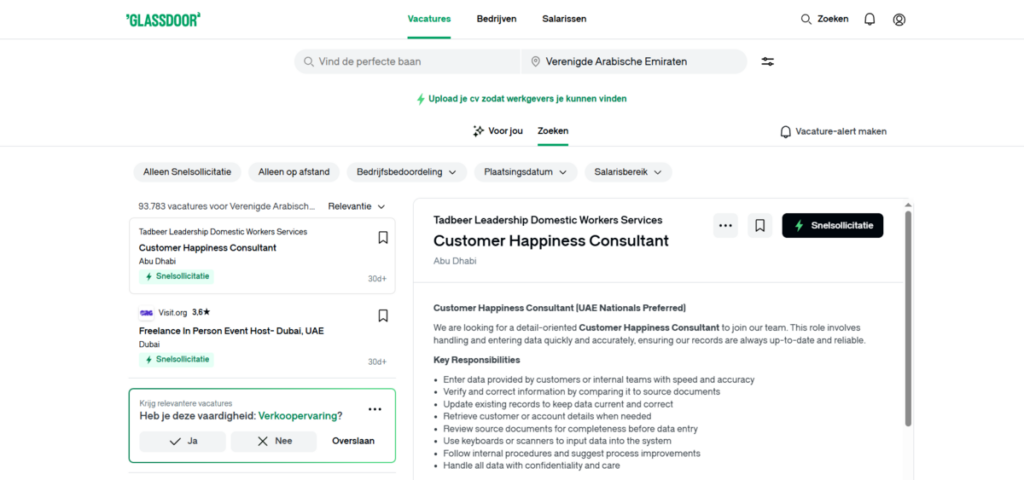The height and width of the screenshot is (480, 1024).
Task: Open the user profile icon
Action: (x=899, y=19)
